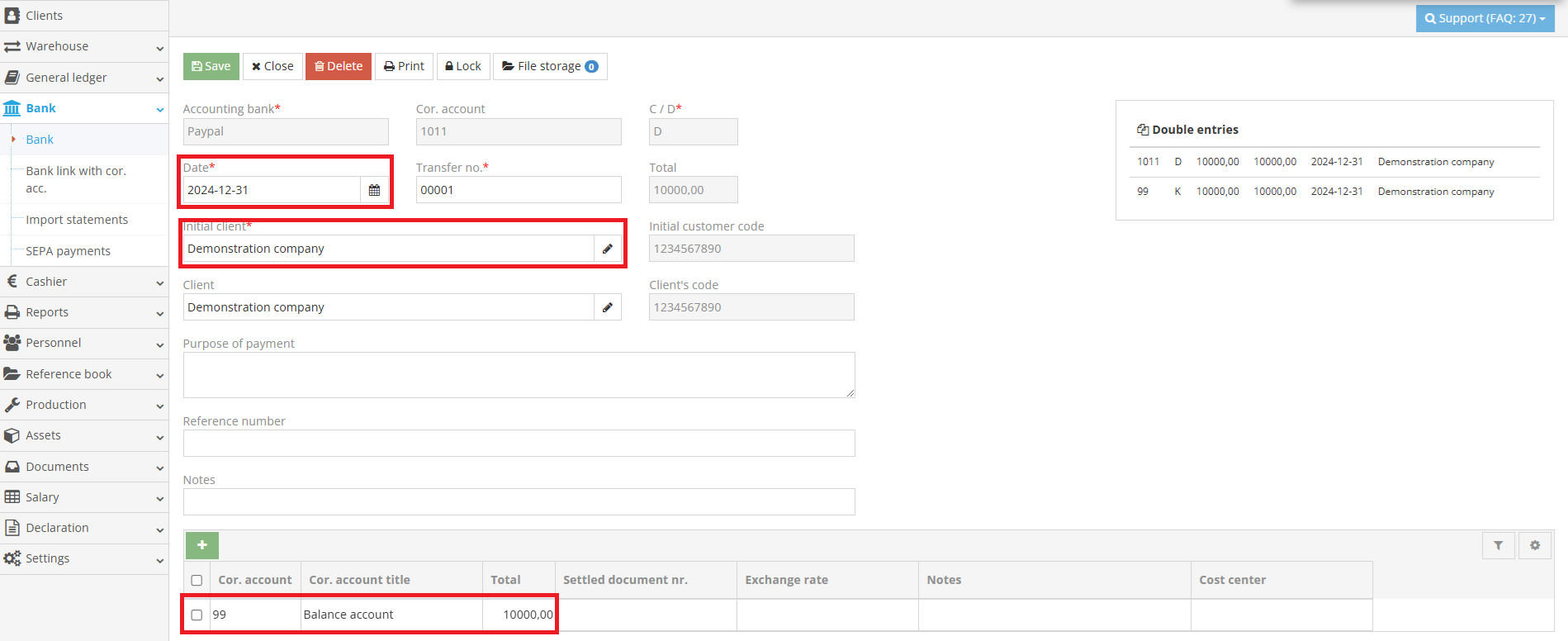1568x641 pixels.
Task: Expand the General ledger sidebar section
Action: 83,78
